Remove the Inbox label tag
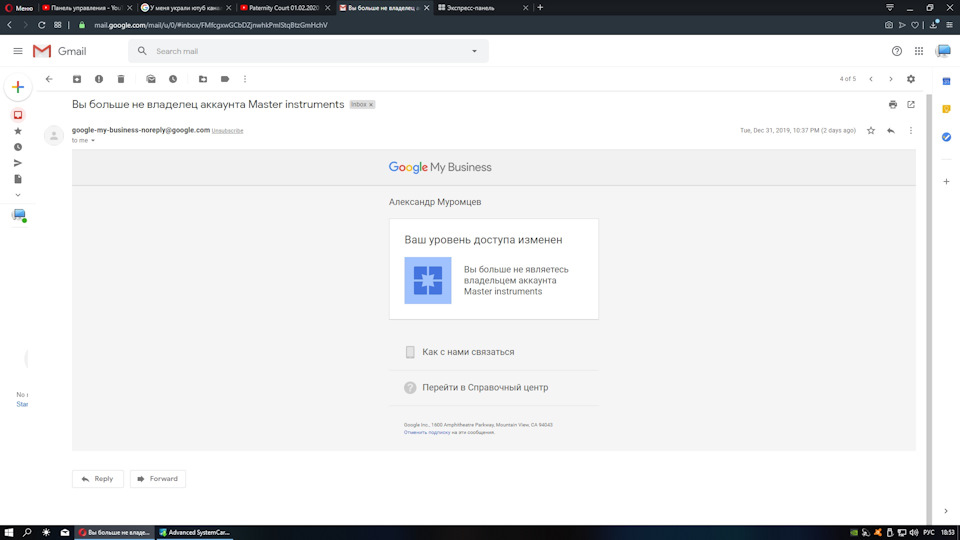The height and width of the screenshot is (540, 960). [x=371, y=105]
